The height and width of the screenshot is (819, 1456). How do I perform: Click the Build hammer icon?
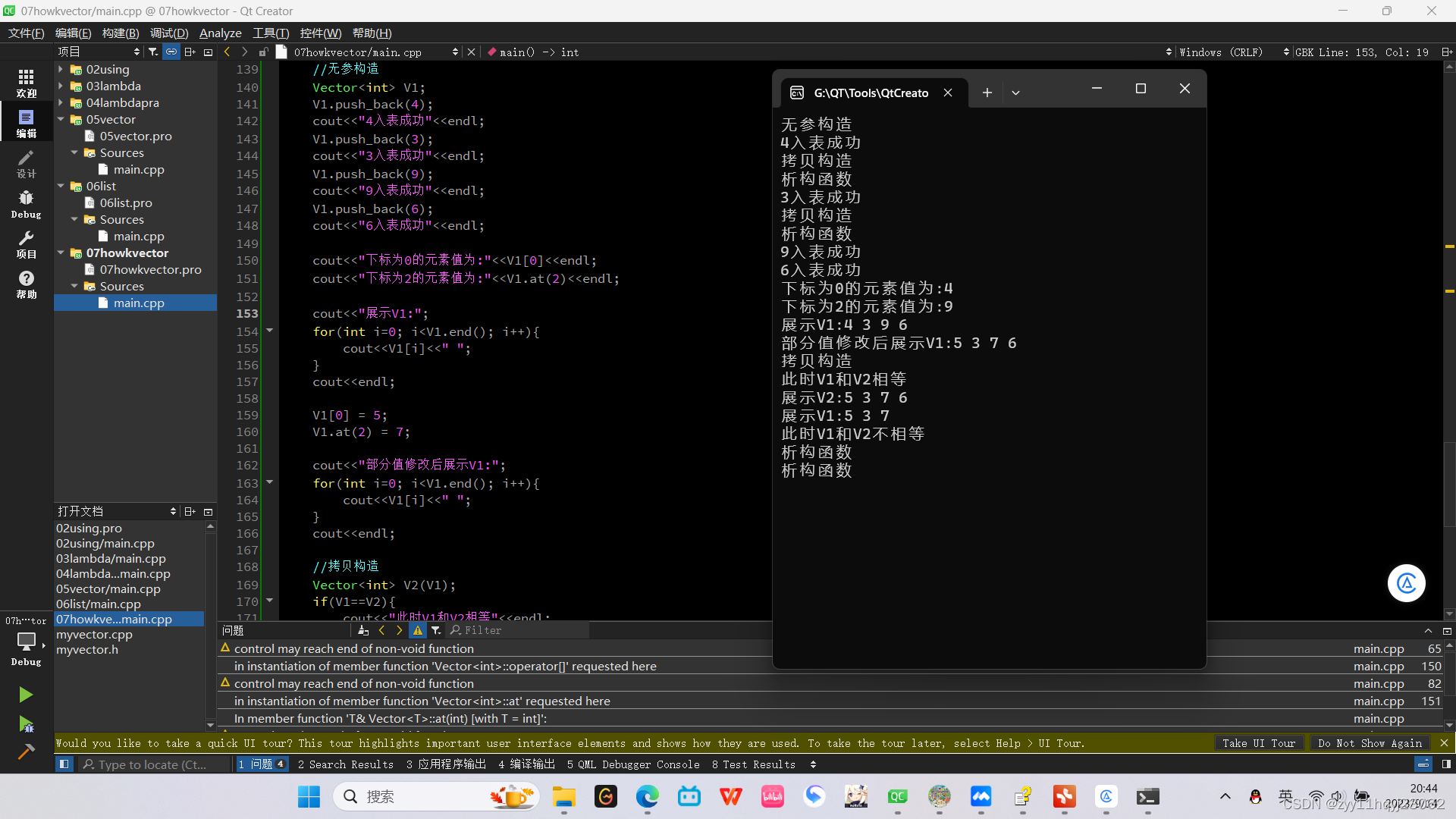[x=26, y=752]
